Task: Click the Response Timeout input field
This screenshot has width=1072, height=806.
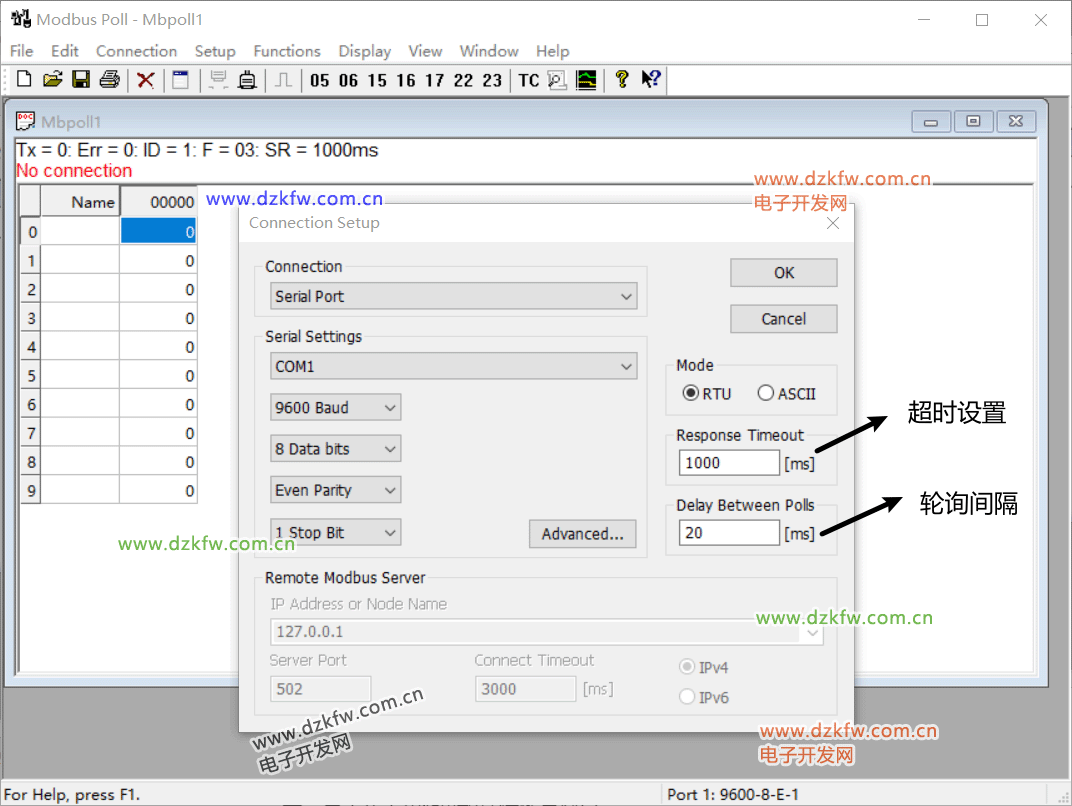Action: [x=729, y=463]
